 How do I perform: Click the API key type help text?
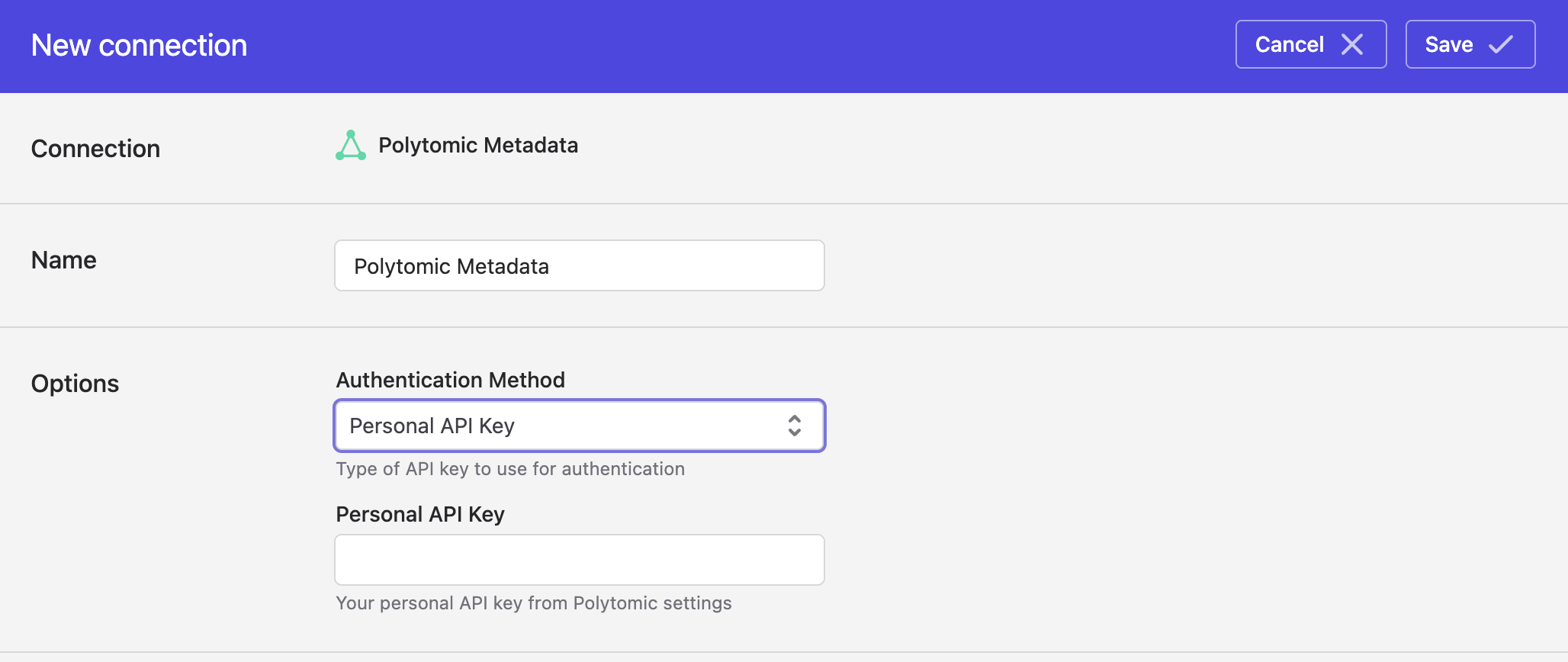click(x=510, y=469)
